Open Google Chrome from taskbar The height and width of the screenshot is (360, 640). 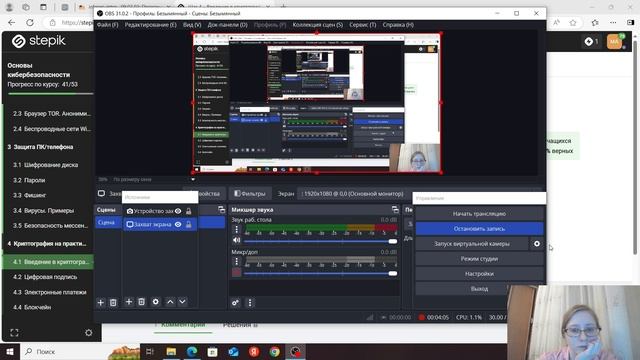point(275,351)
